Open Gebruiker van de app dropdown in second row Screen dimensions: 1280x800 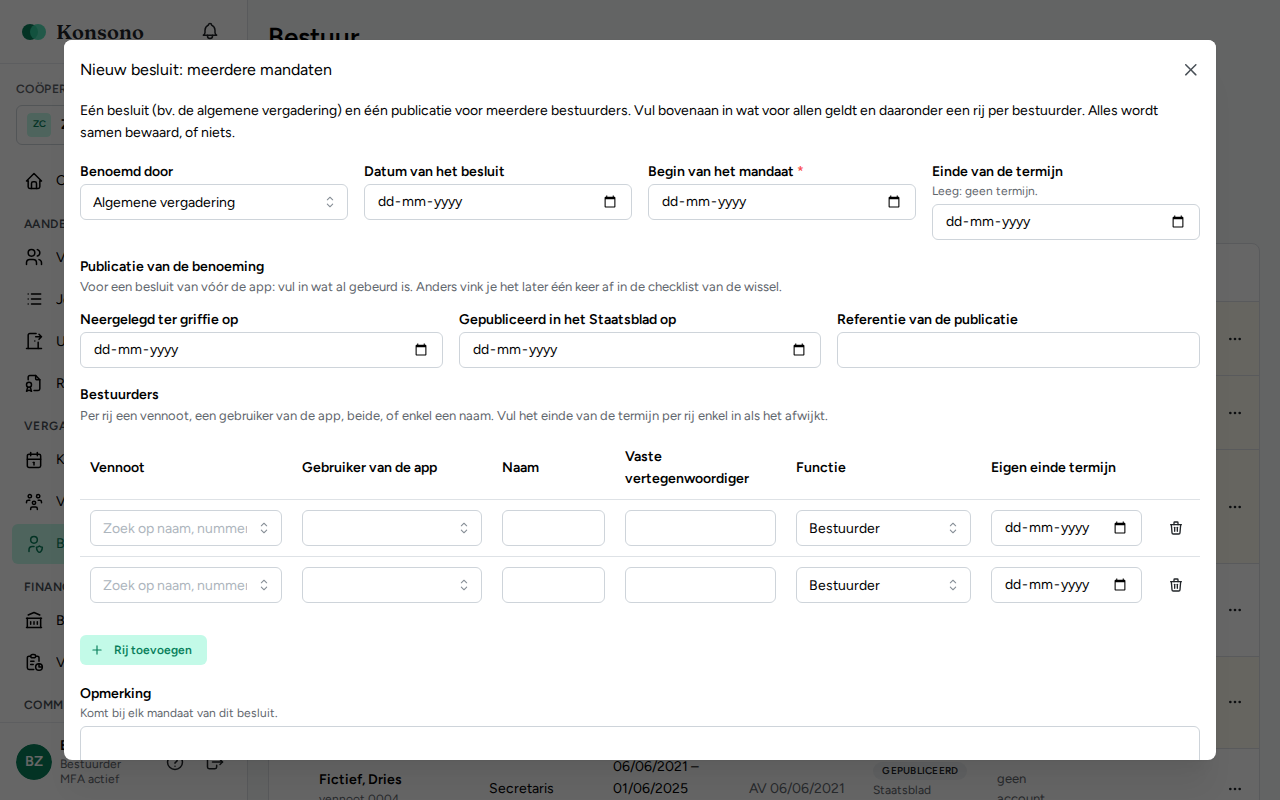392,585
